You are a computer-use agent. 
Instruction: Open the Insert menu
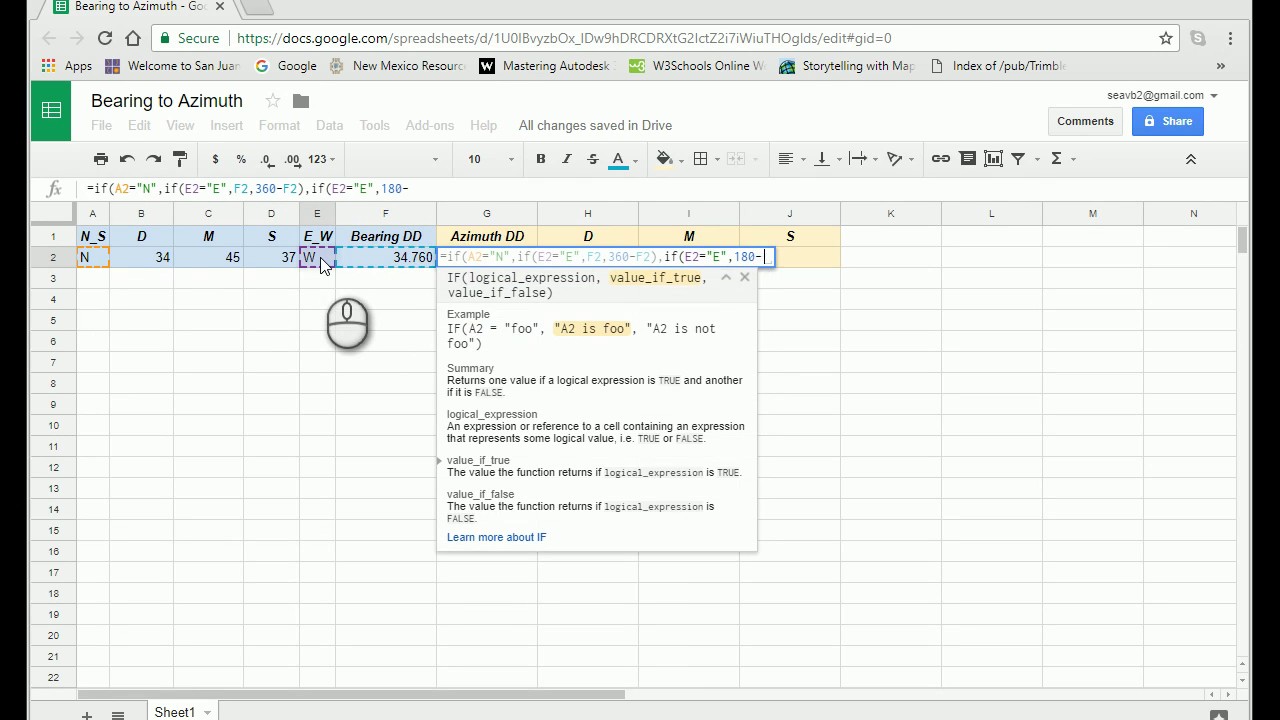point(226,126)
